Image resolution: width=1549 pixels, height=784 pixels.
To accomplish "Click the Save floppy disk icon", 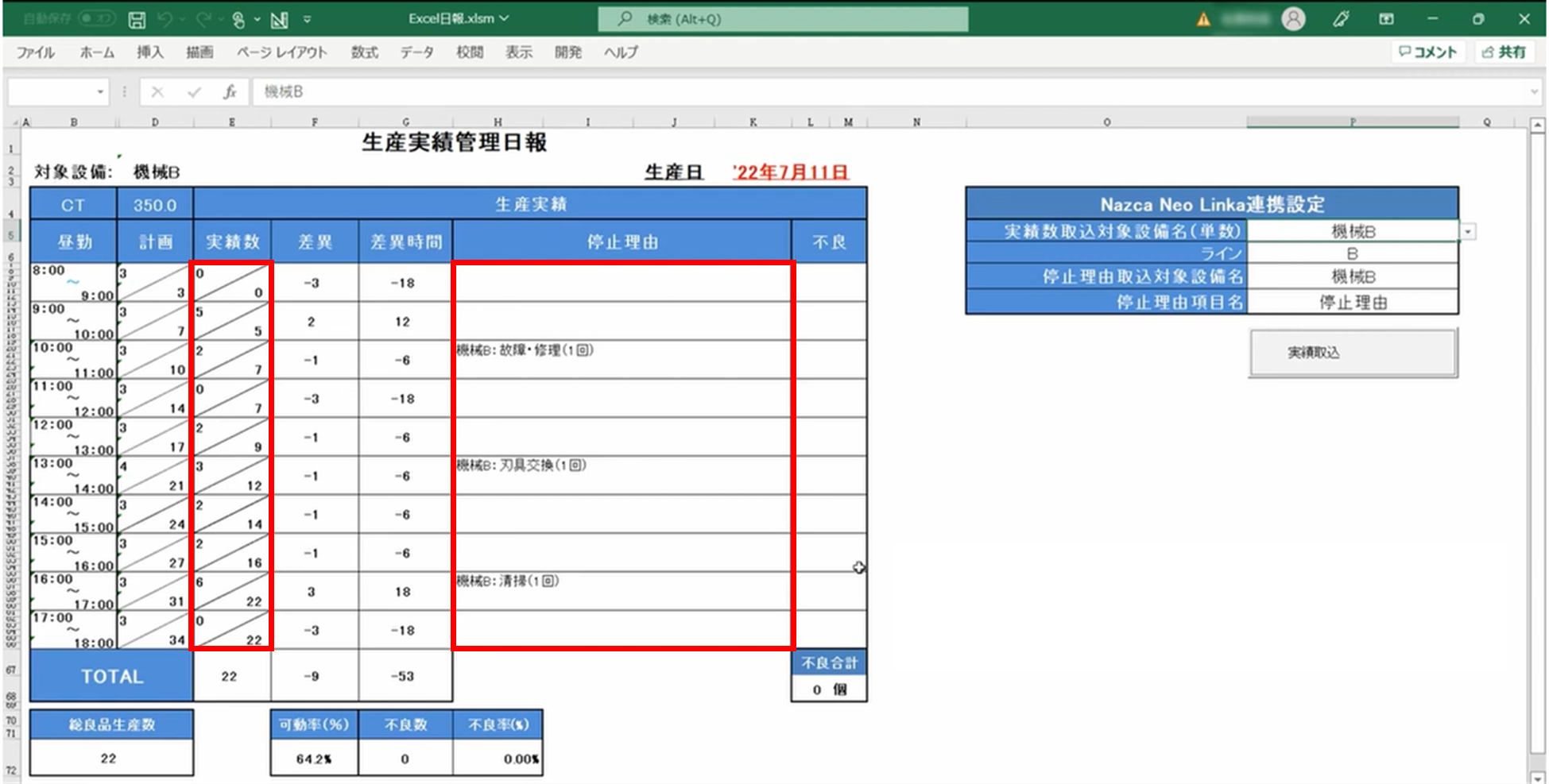I will tap(137, 19).
